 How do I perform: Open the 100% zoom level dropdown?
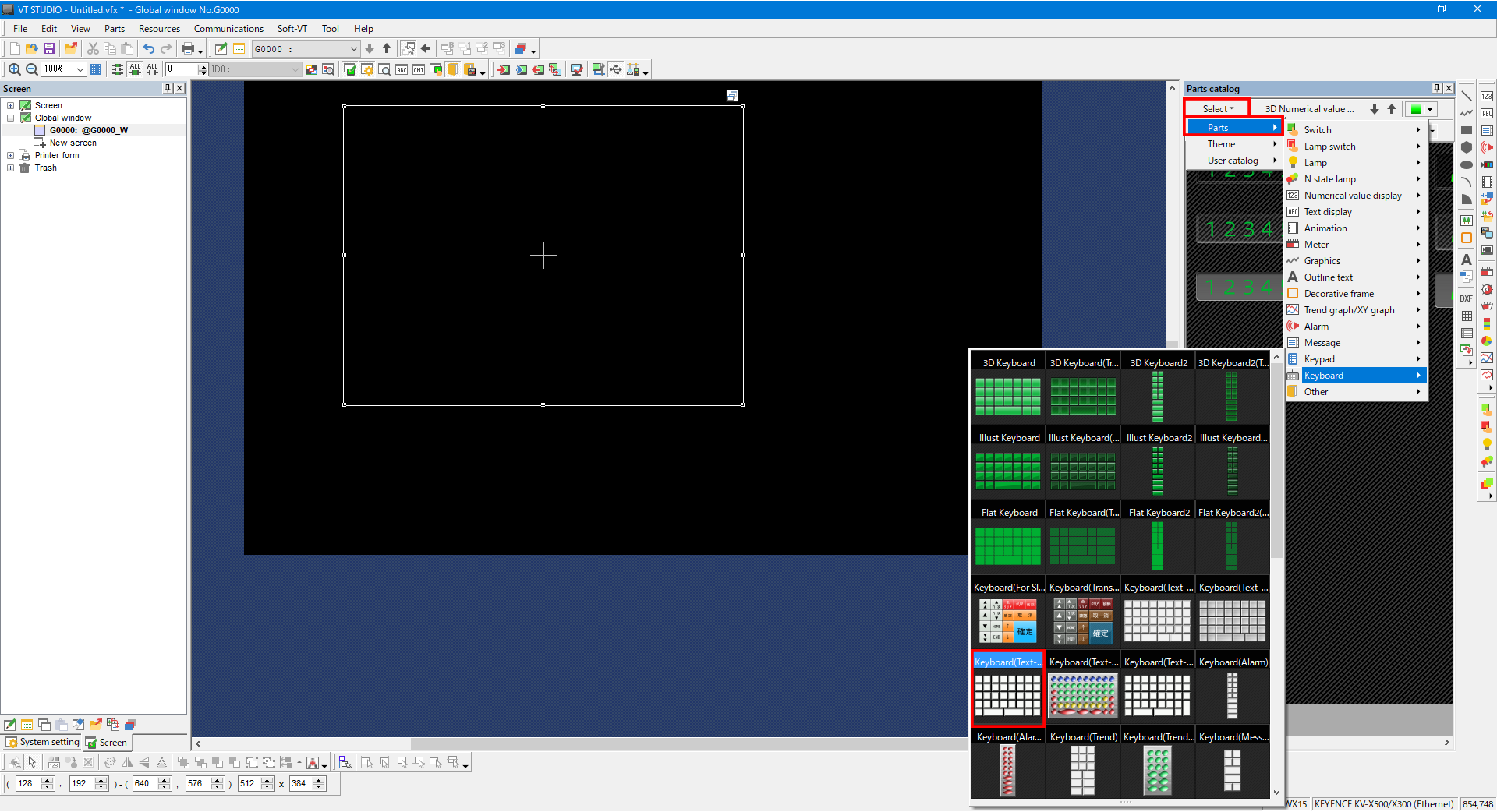pos(80,69)
